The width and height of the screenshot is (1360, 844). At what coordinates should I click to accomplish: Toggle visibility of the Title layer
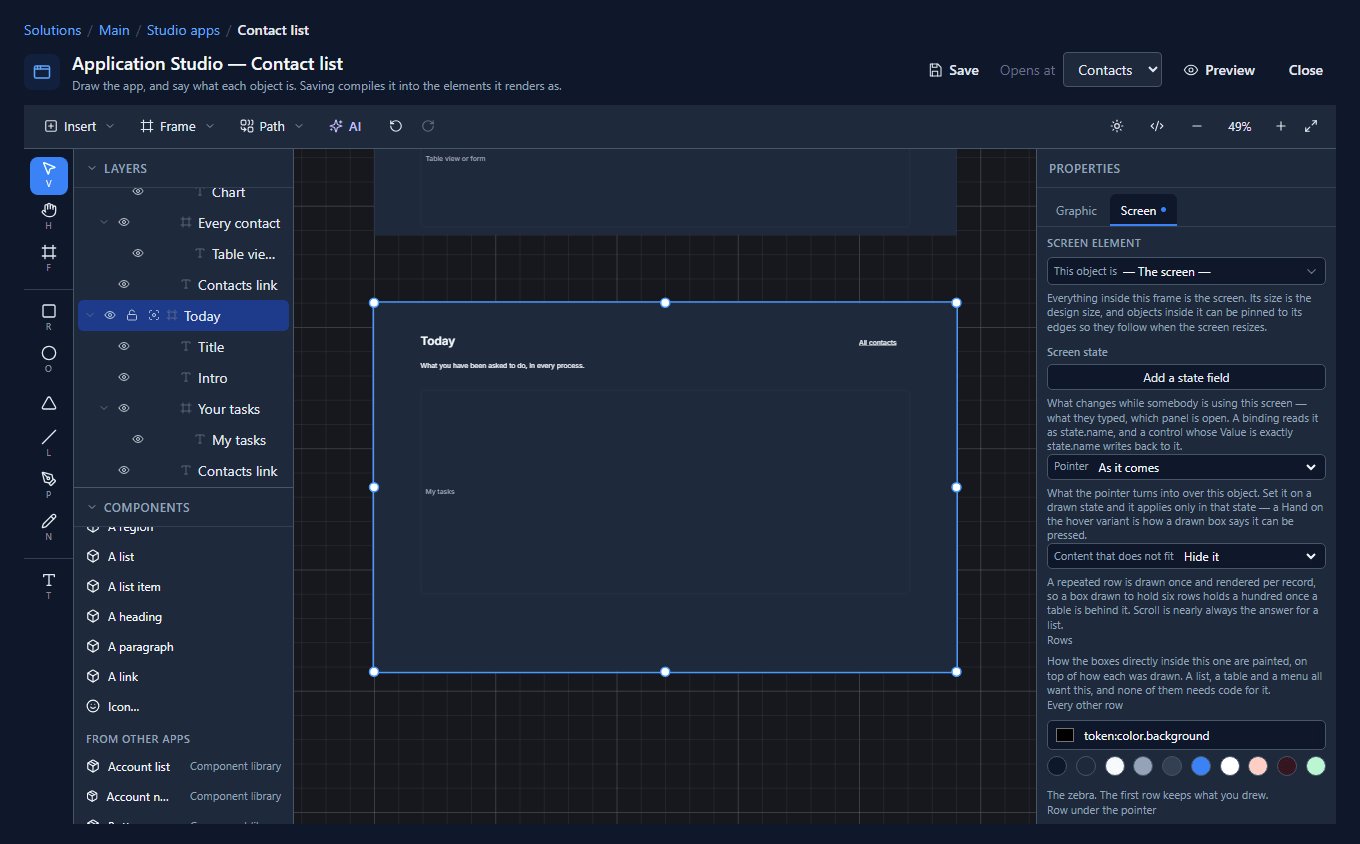(x=124, y=347)
